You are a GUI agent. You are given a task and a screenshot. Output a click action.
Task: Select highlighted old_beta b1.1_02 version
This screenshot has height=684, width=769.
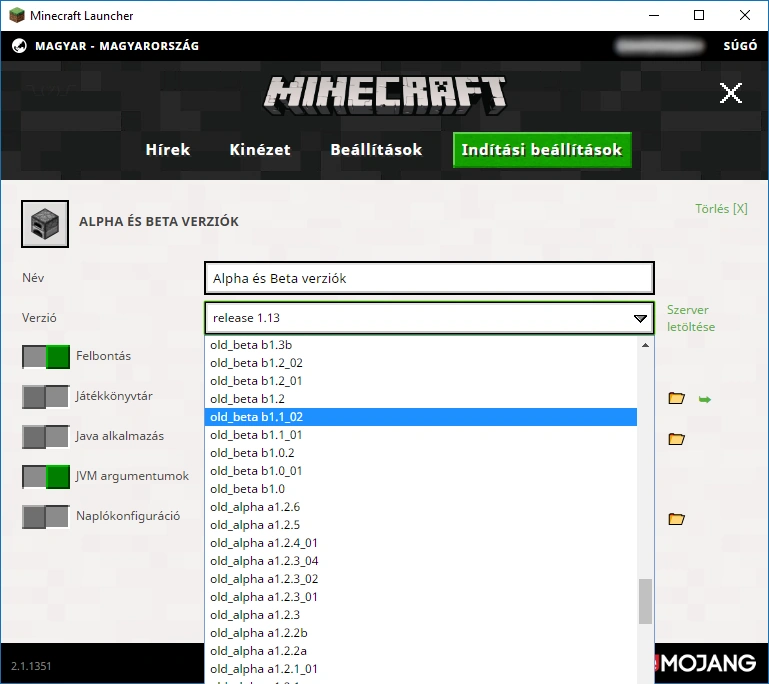click(x=421, y=417)
